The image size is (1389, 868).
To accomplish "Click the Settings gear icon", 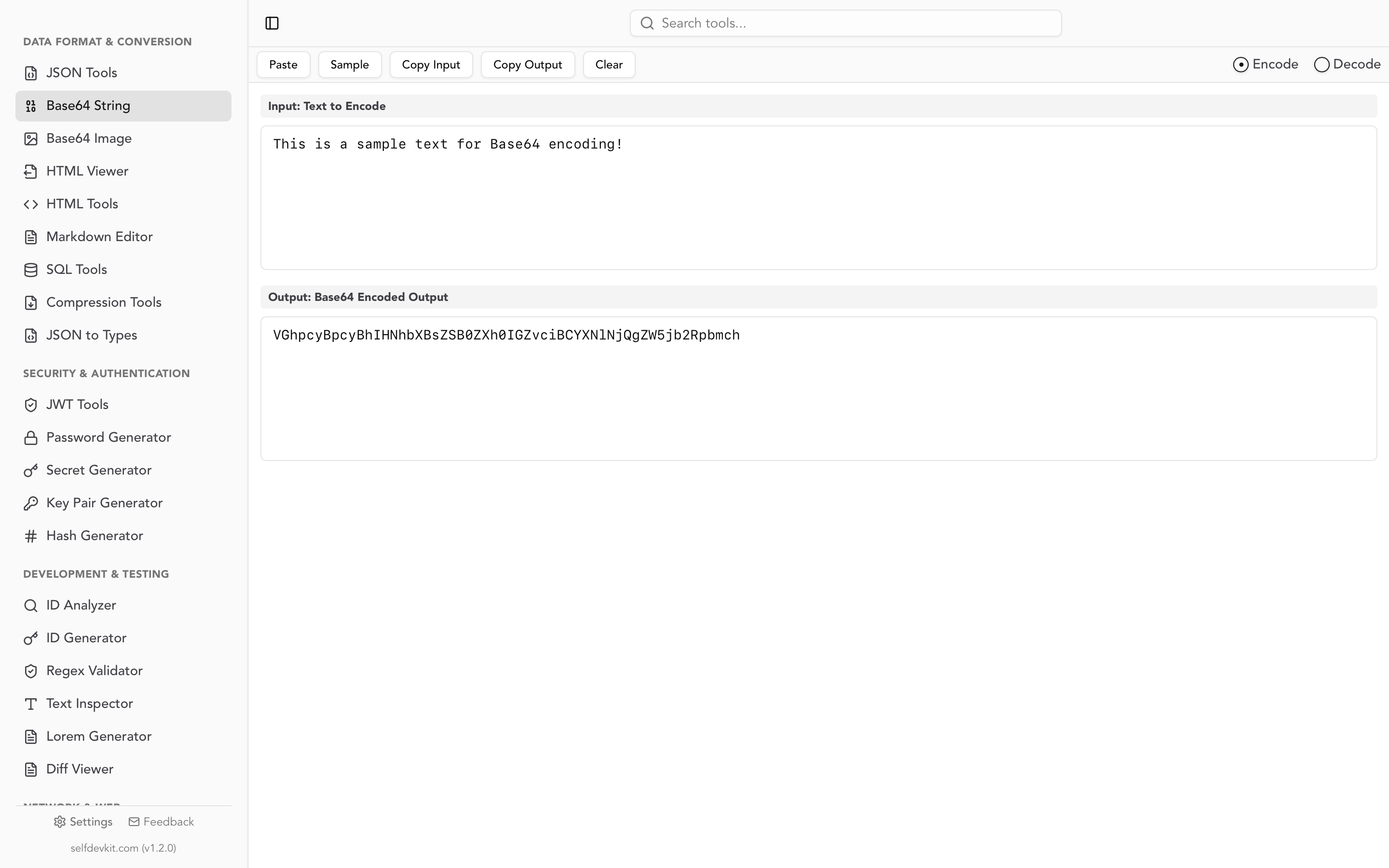I will pyautogui.click(x=60, y=822).
